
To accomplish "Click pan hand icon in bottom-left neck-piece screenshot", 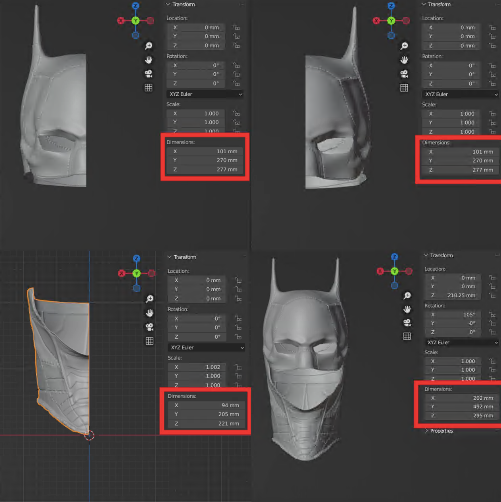I will point(150,313).
